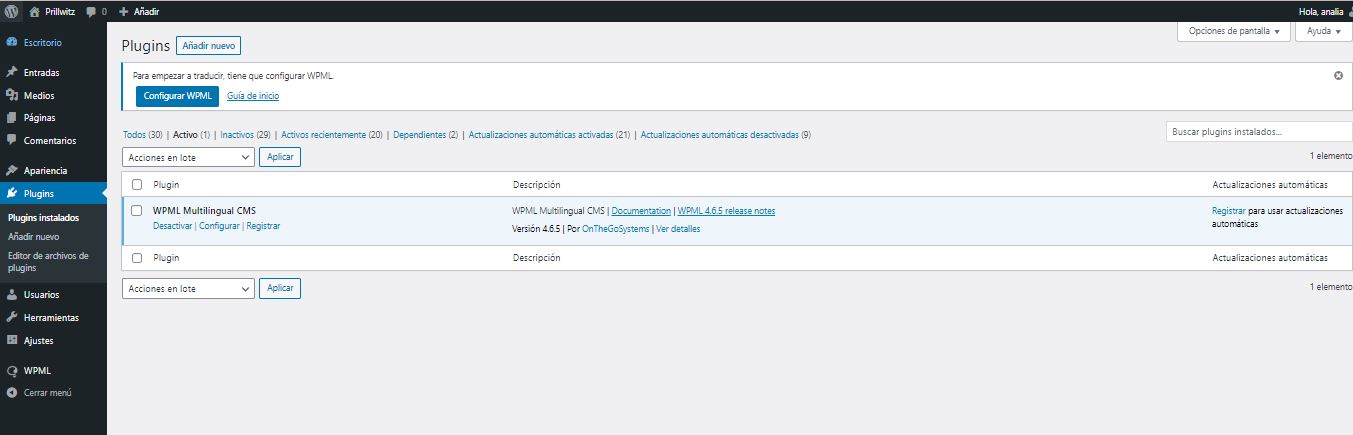Click the WPML sidebar icon
The image size is (1353, 435).
[12, 370]
